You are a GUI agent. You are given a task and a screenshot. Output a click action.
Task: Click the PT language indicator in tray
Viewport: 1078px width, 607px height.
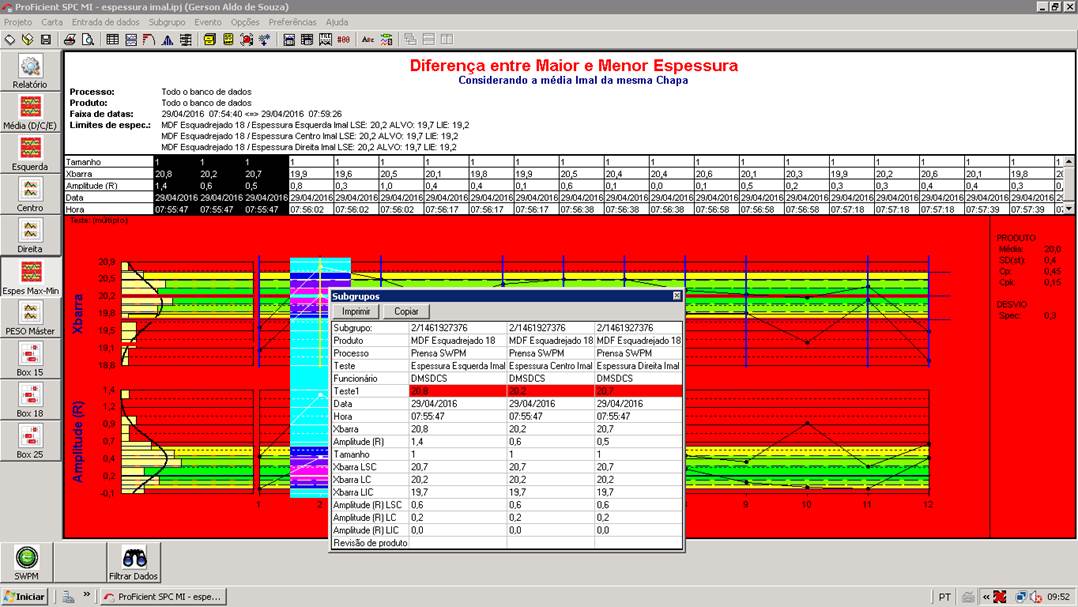pos(945,597)
